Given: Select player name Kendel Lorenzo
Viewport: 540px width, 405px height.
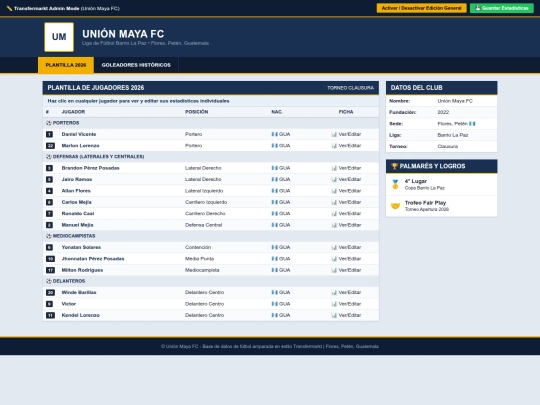Looking at the screenshot, I should (81, 315).
